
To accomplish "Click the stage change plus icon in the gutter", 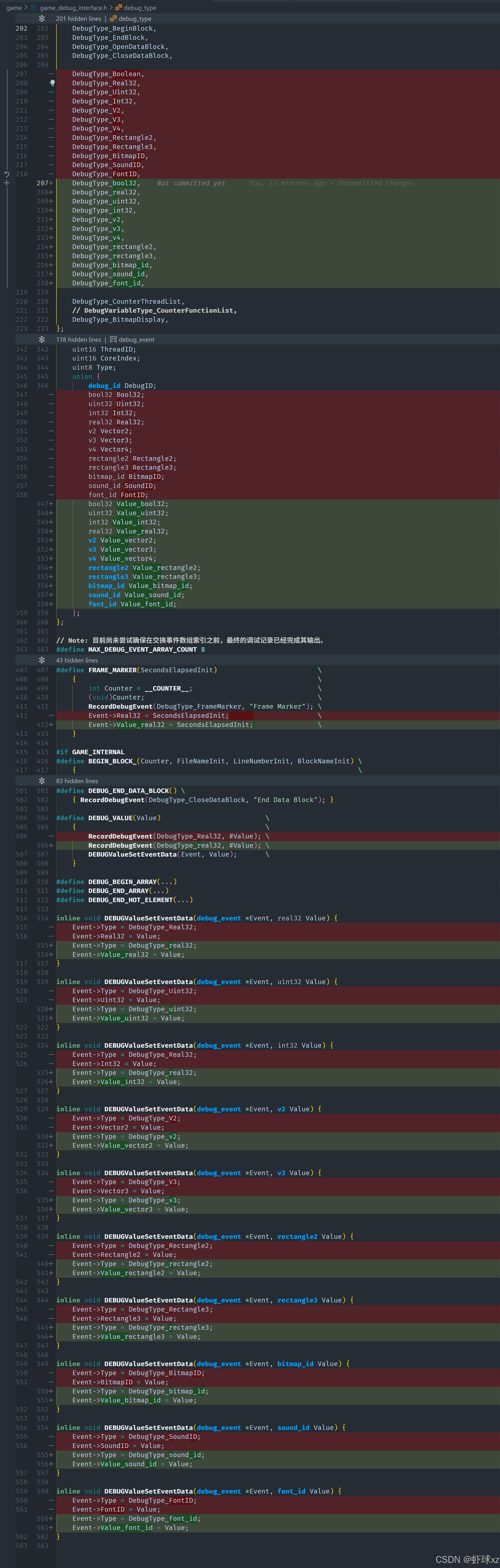I will [7, 183].
